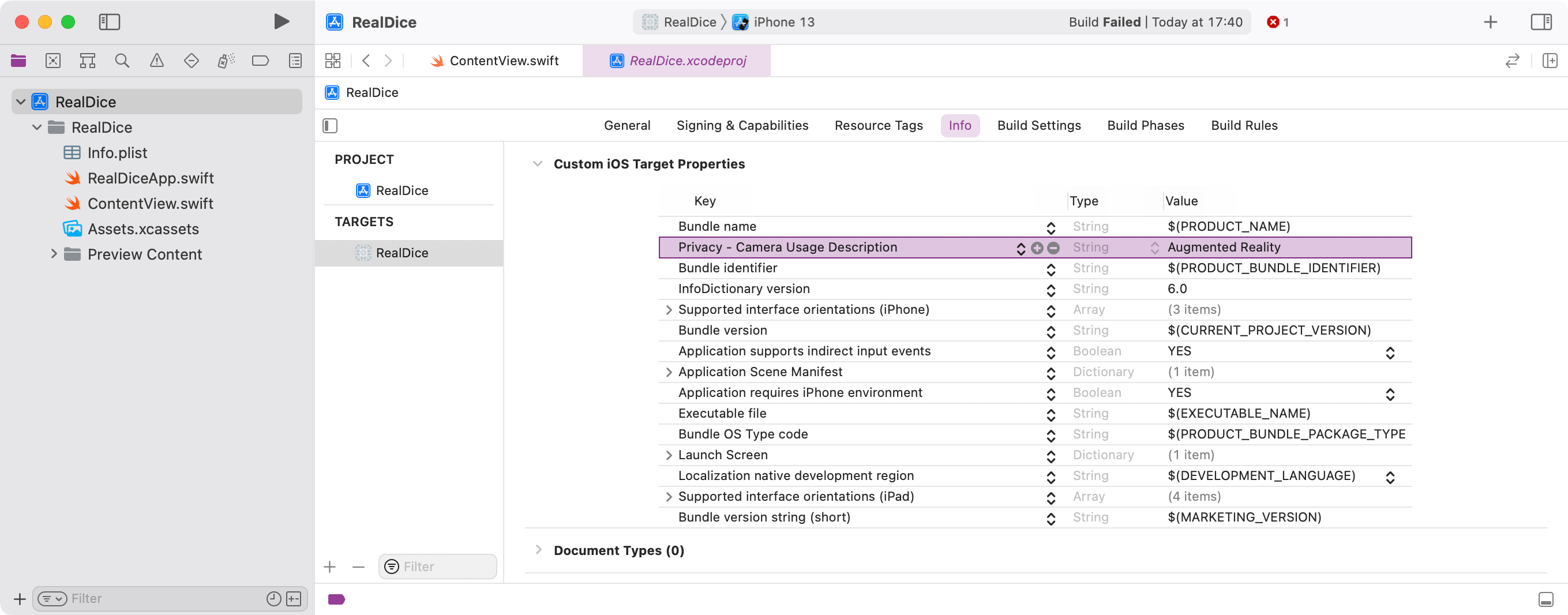1568x615 pixels.
Task: Expand the Launch Screen dictionary row
Action: click(x=669, y=455)
